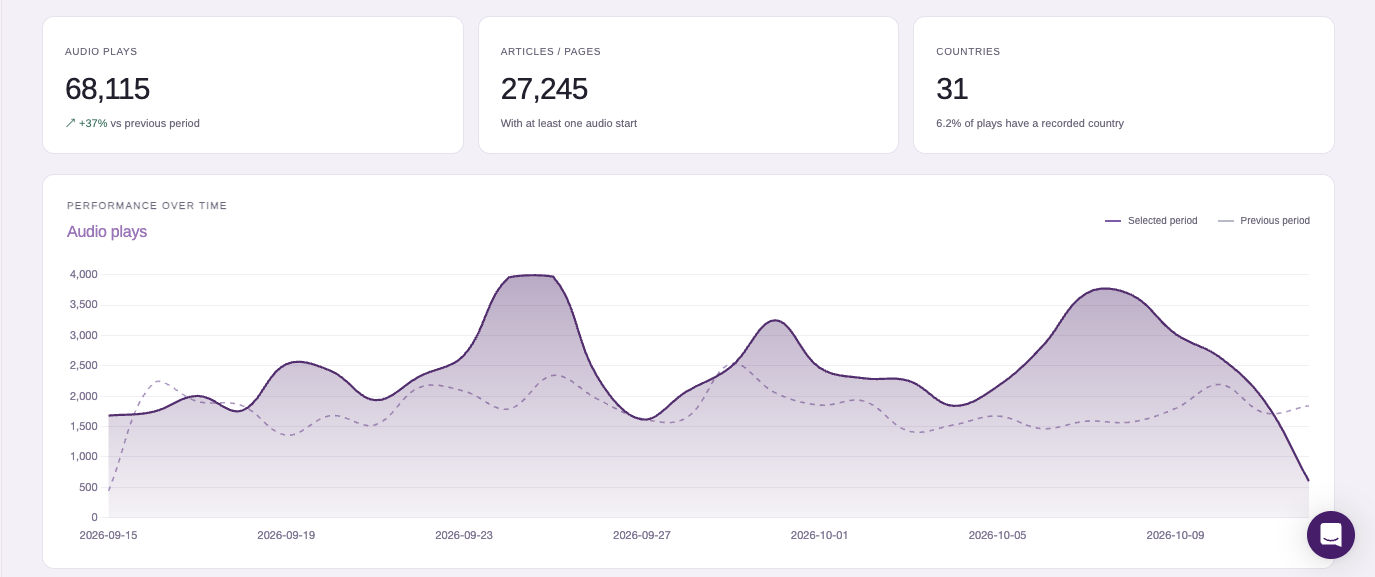The width and height of the screenshot is (1375, 577).
Task: Click the PERFORMANCE OVER TIME heading
Action: coord(147,206)
